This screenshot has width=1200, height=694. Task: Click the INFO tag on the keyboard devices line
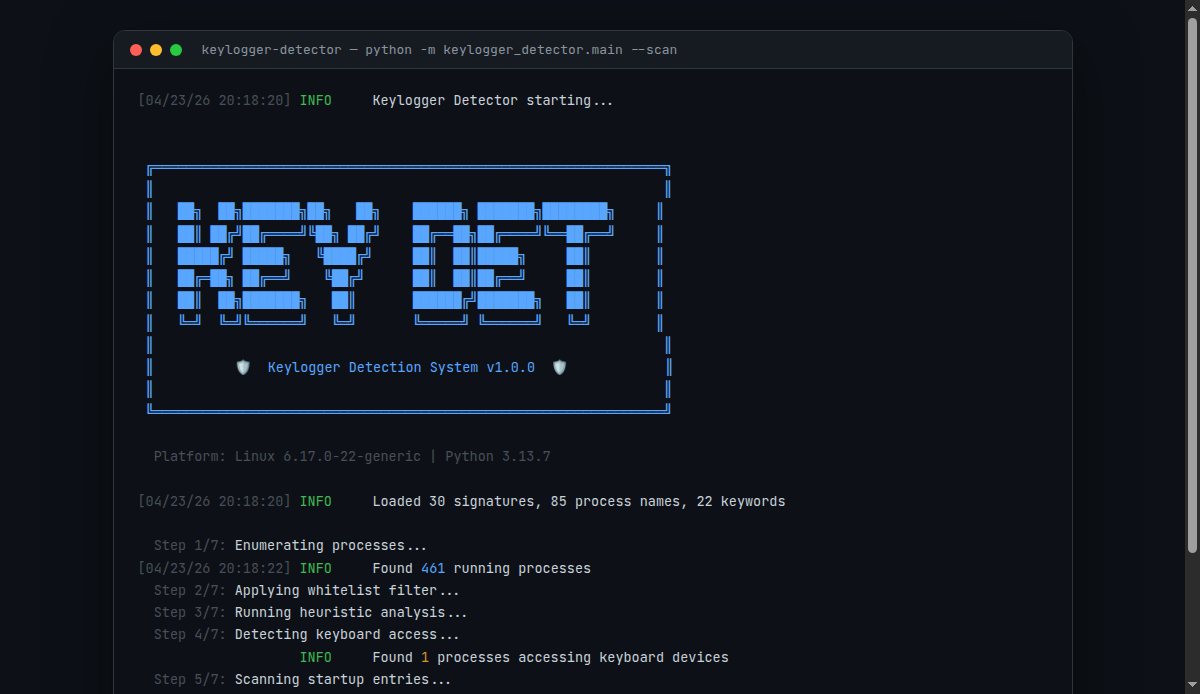(316, 657)
